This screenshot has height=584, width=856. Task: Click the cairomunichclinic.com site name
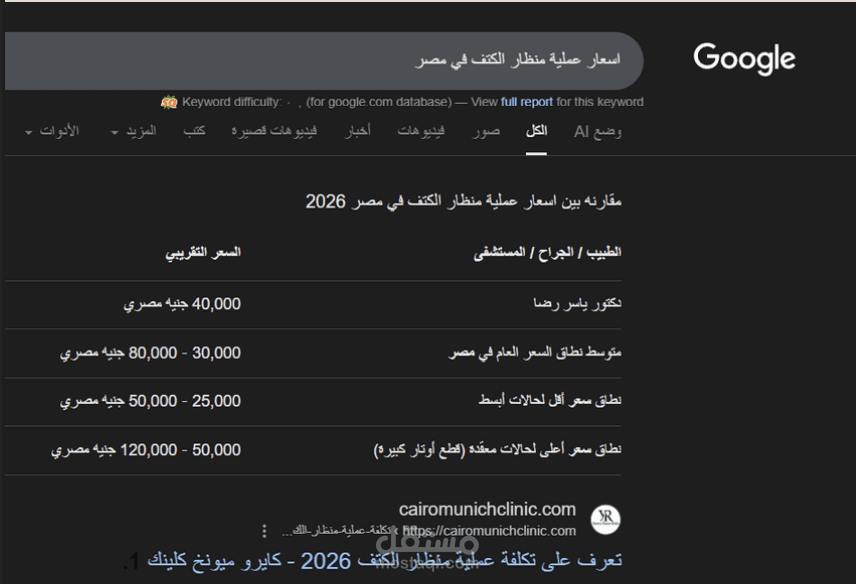pos(487,510)
